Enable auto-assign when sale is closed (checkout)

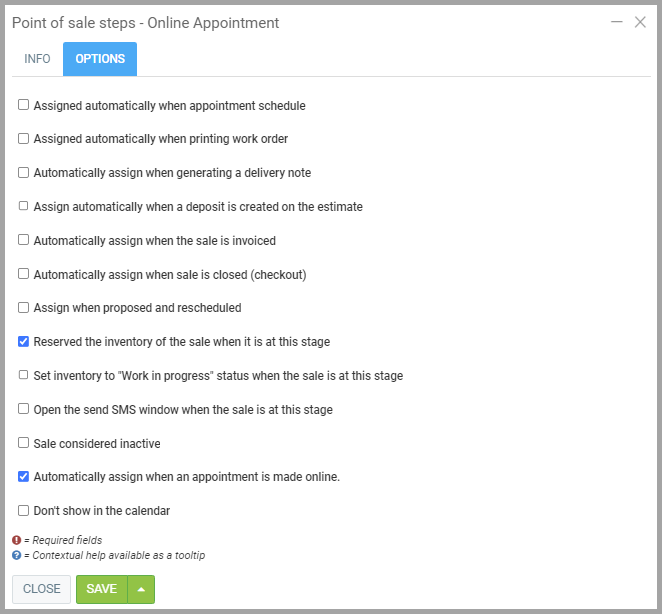tap(24, 274)
